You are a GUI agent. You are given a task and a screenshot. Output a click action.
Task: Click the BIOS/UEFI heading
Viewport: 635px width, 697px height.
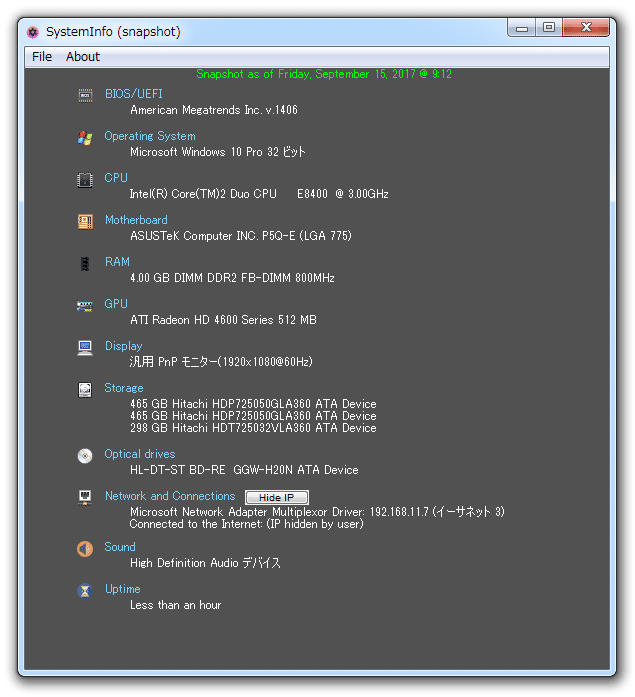pyautogui.click(x=134, y=94)
